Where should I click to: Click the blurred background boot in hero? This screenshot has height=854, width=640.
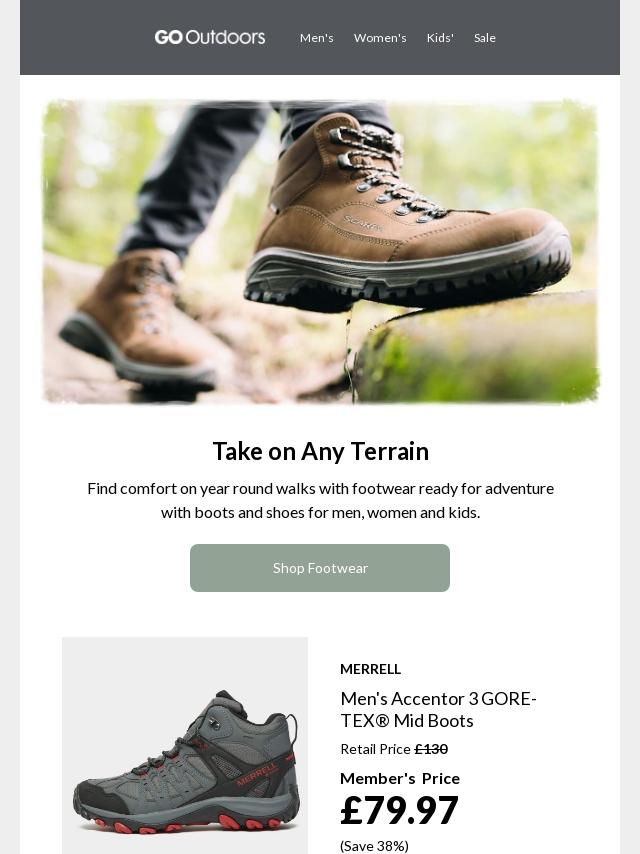(139, 321)
